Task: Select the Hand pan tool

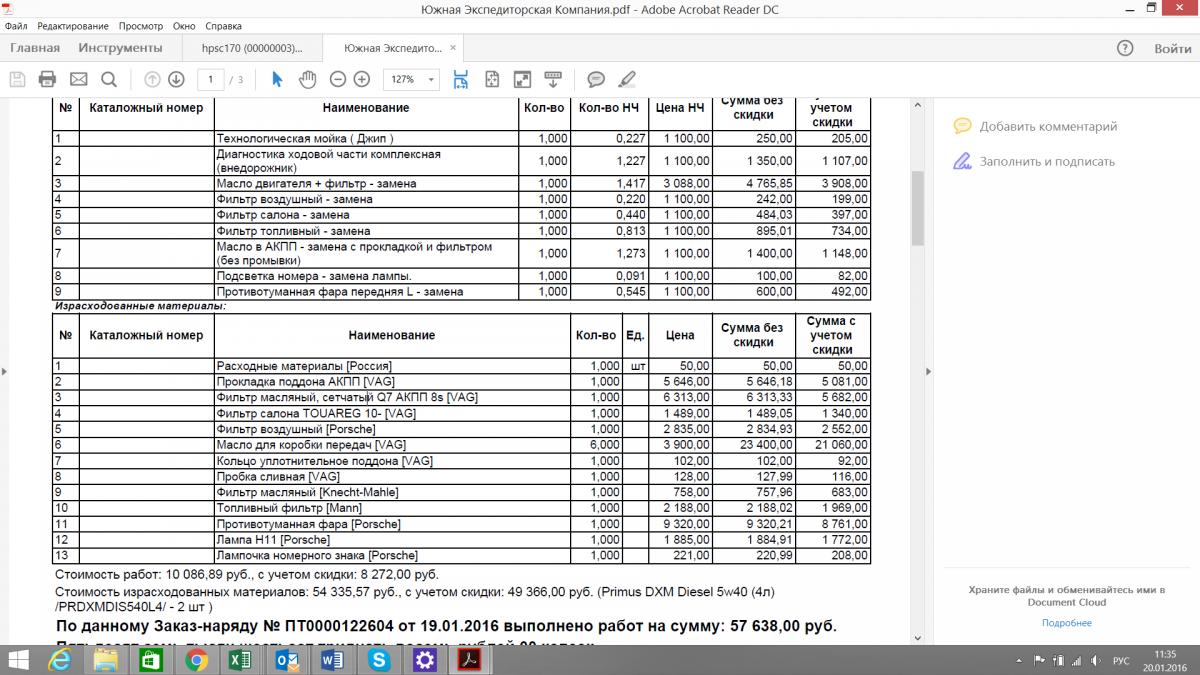Action: (308, 79)
